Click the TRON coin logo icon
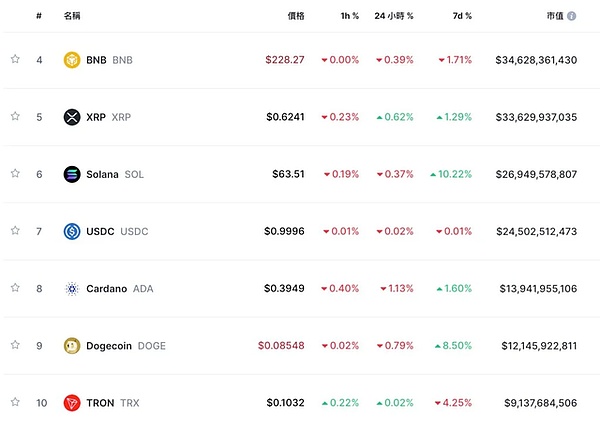Image resolution: width=600 pixels, height=431 pixels. (x=71, y=403)
